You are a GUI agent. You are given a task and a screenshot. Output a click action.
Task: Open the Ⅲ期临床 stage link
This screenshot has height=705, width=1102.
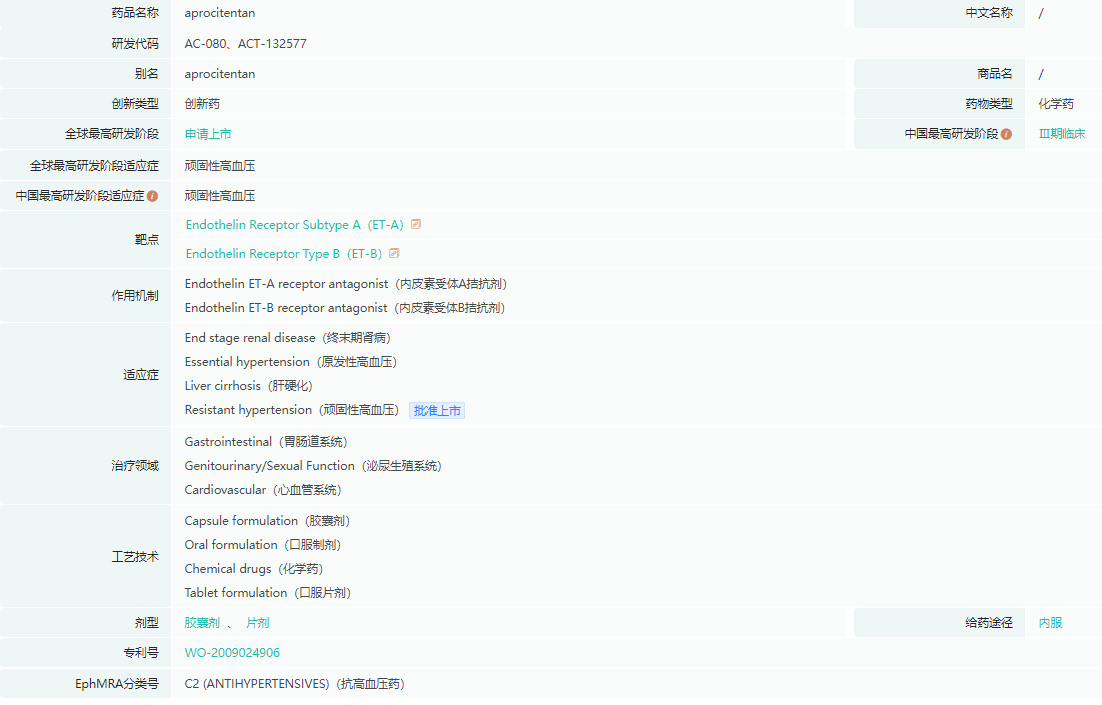tap(1062, 134)
